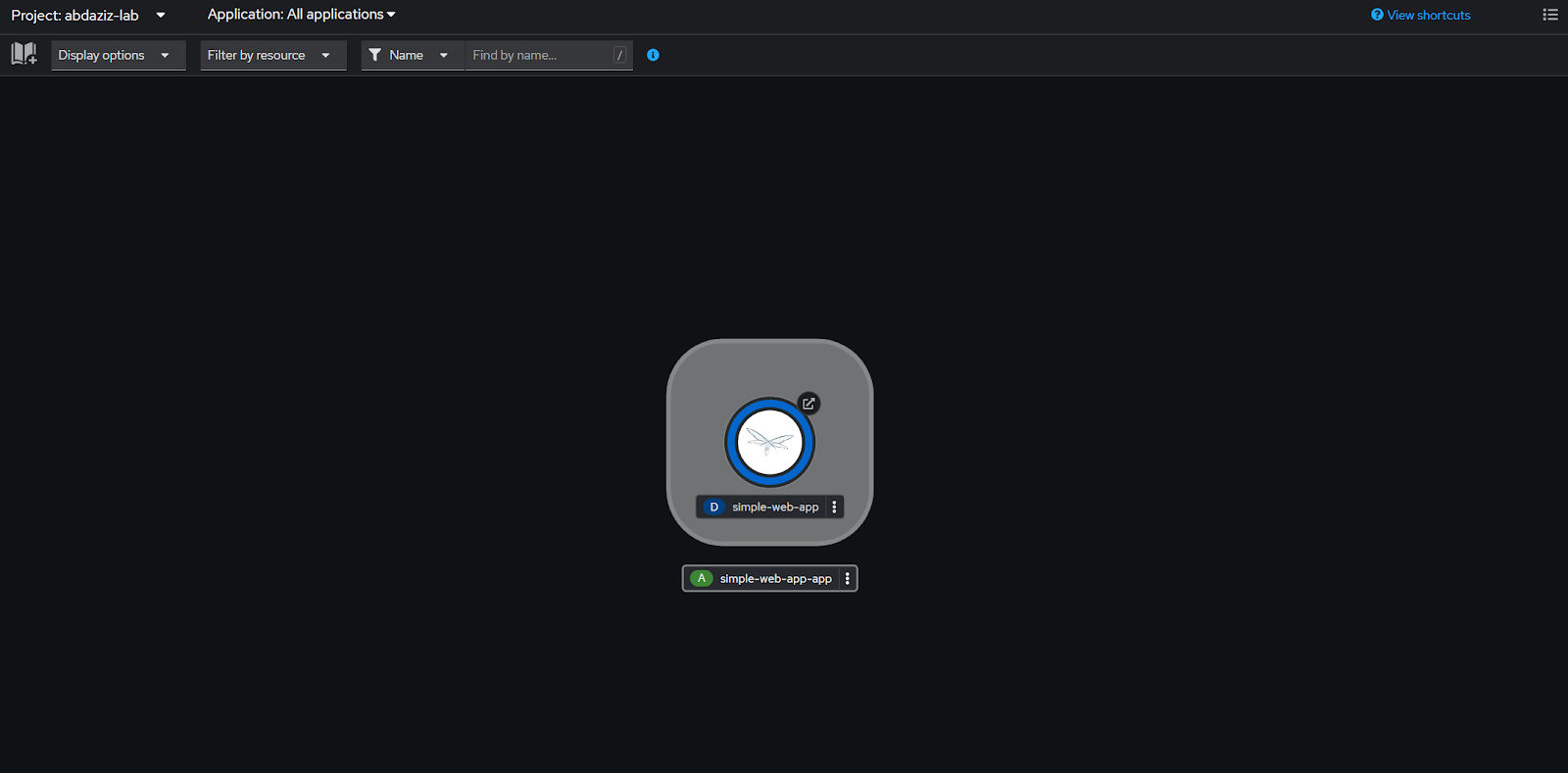Open the Project abdaziz-lab selector
The width and height of the screenshot is (1568, 773).
(88, 15)
